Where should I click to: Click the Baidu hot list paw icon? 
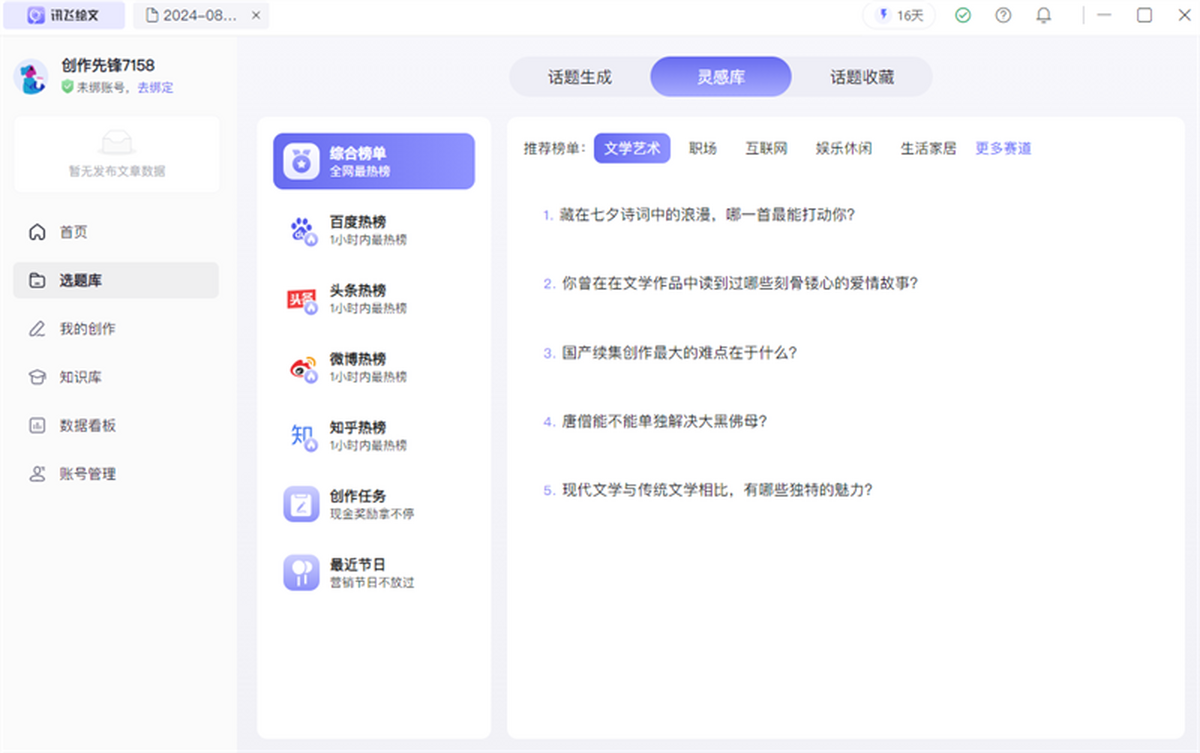301,231
